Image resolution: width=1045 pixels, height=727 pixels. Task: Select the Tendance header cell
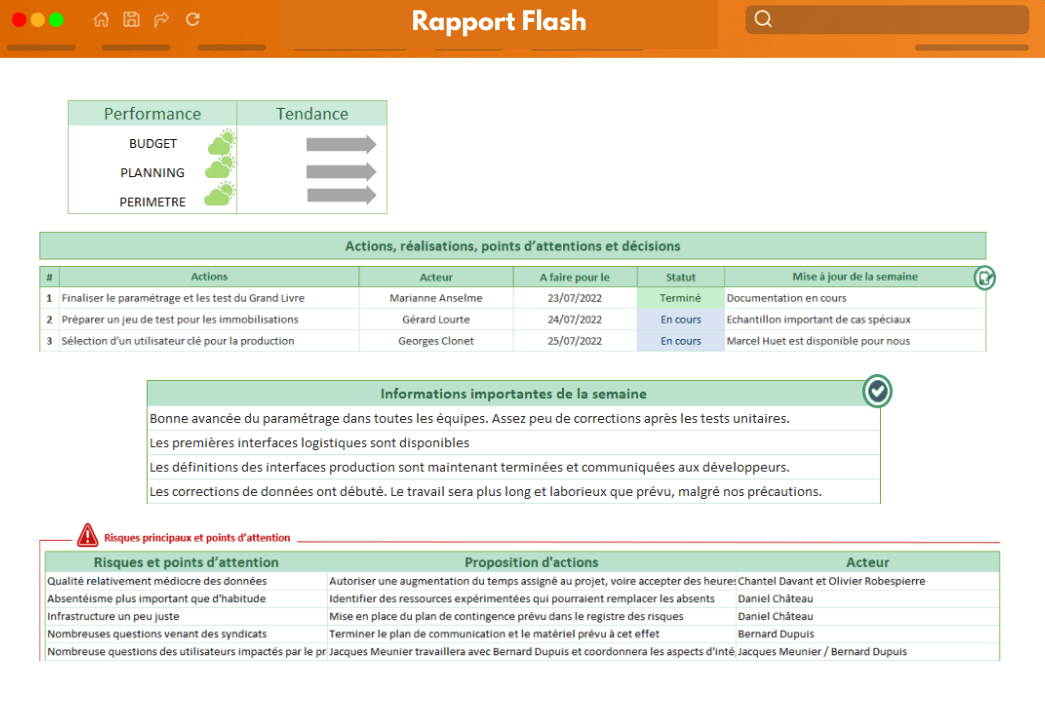click(x=312, y=114)
